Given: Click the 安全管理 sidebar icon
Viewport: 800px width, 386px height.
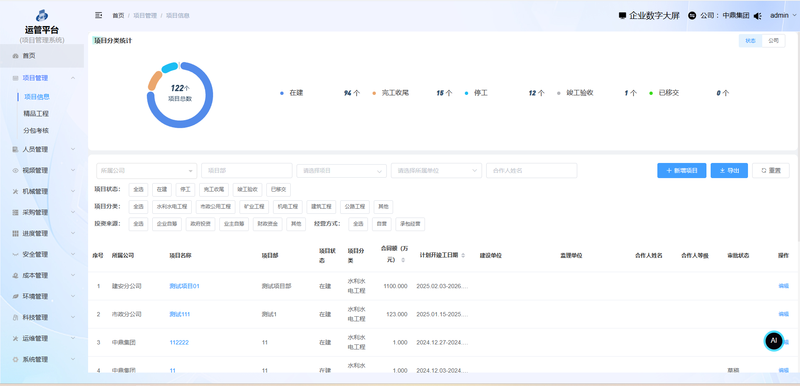Looking at the screenshot, I should 15,254.
